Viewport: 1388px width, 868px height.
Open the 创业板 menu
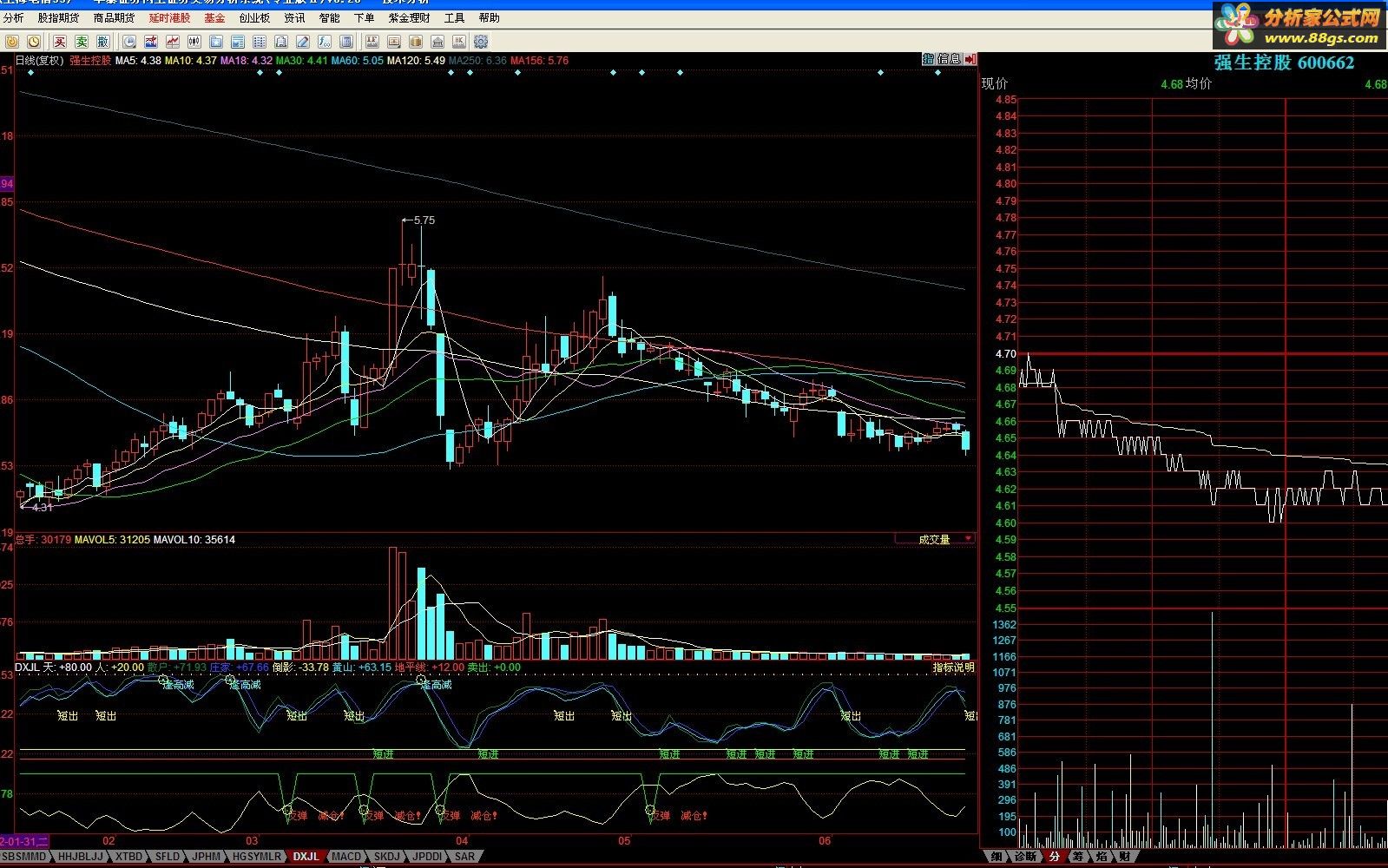(254, 18)
